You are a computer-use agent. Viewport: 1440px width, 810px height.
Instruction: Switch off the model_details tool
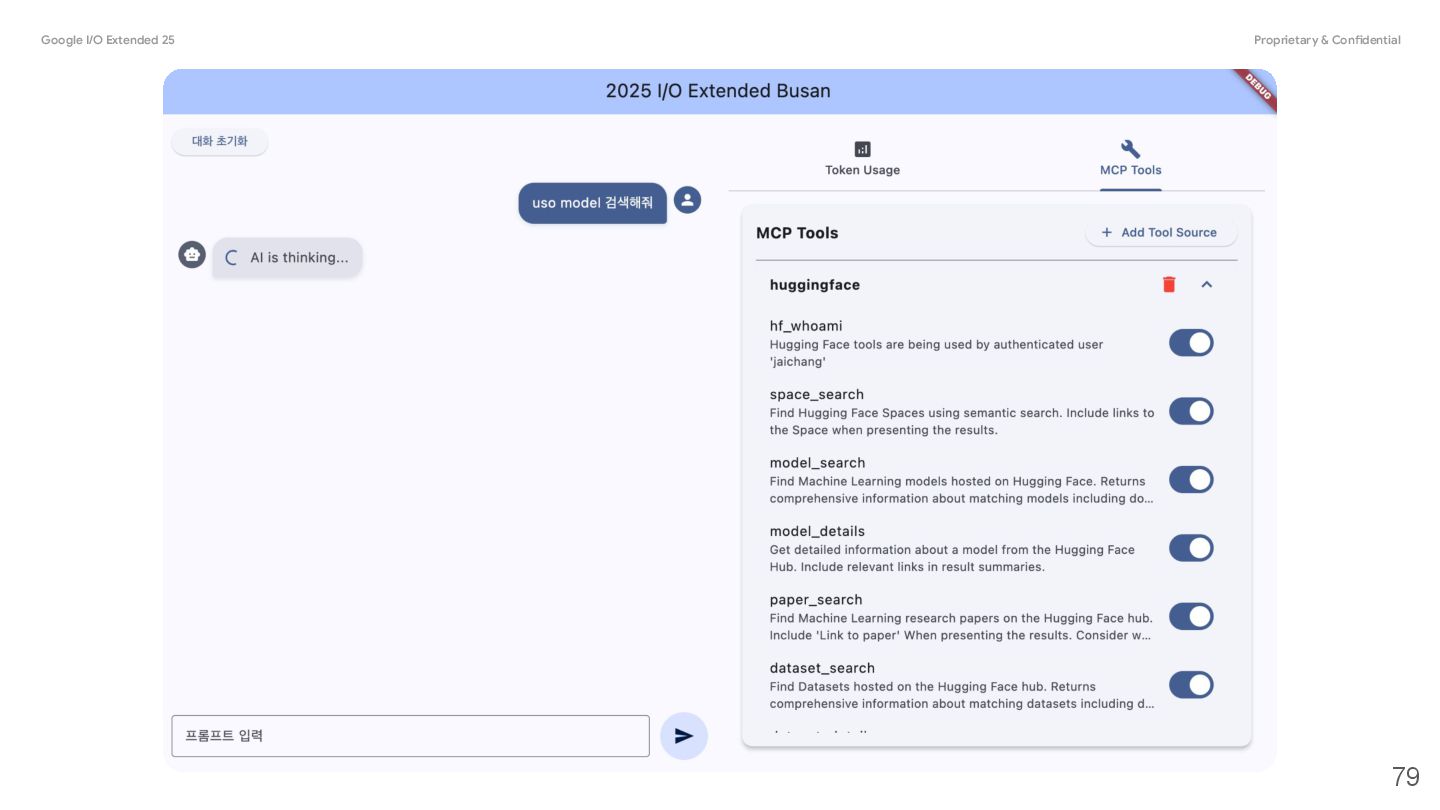pyautogui.click(x=1191, y=548)
